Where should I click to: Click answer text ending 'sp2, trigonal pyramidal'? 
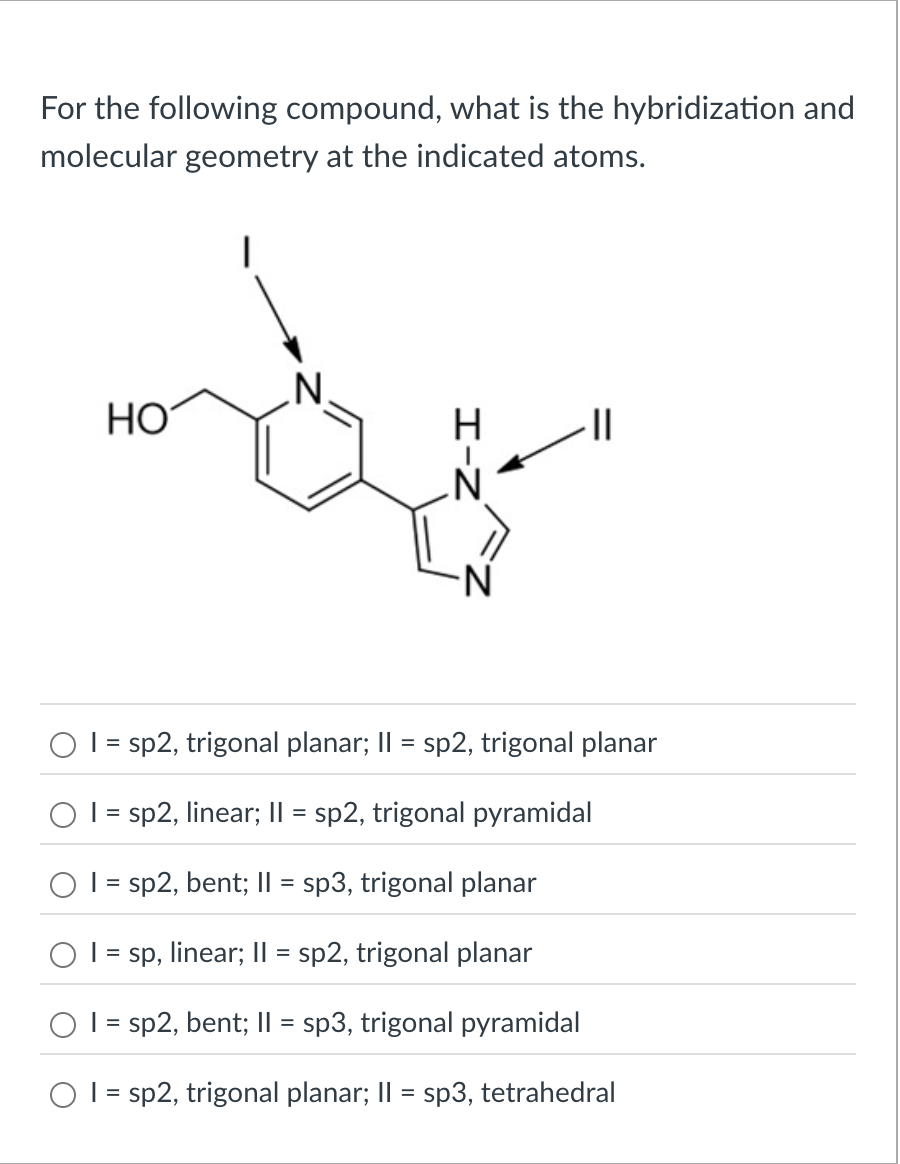click(340, 812)
